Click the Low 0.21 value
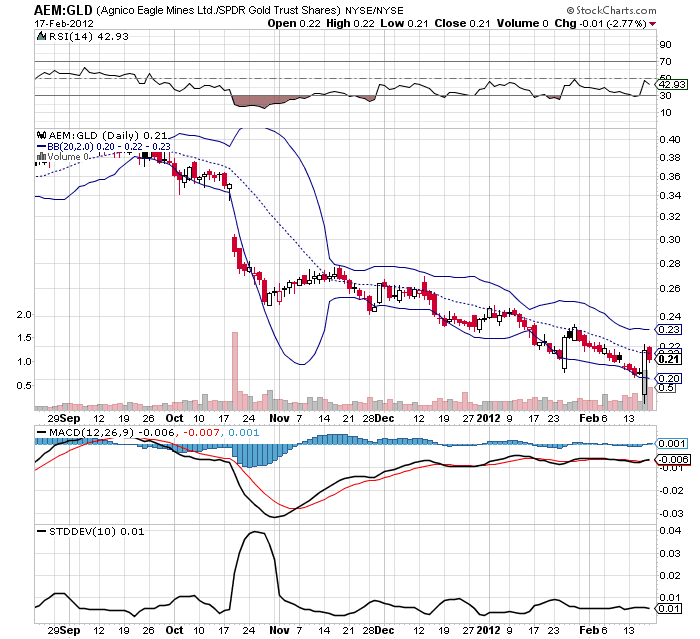The height and width of the screenshot is (639, 700). point(404,24)
